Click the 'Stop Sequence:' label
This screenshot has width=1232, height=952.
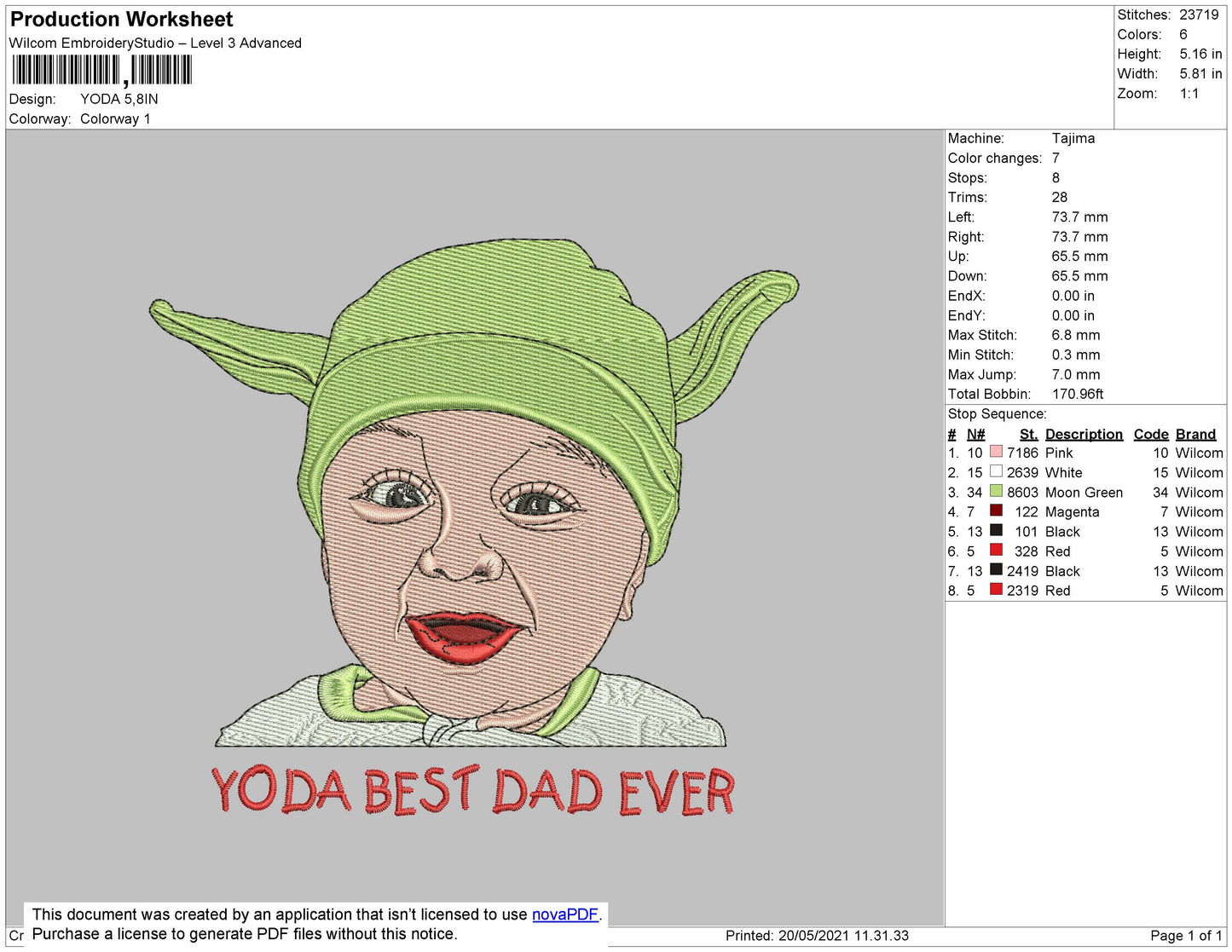(x=997, y=414)
